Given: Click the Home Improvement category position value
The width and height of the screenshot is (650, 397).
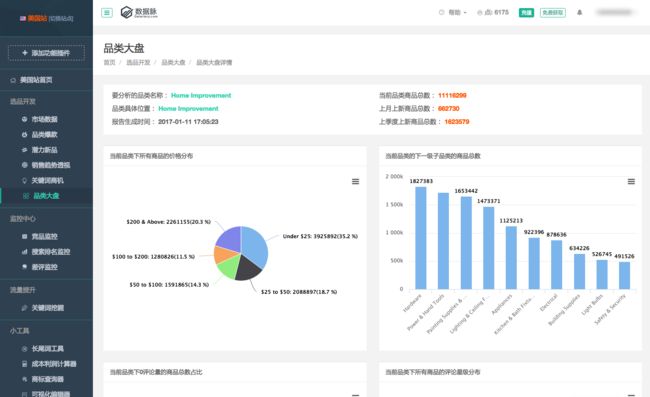Looking at the screenshot, I should (x=188, y=109).
